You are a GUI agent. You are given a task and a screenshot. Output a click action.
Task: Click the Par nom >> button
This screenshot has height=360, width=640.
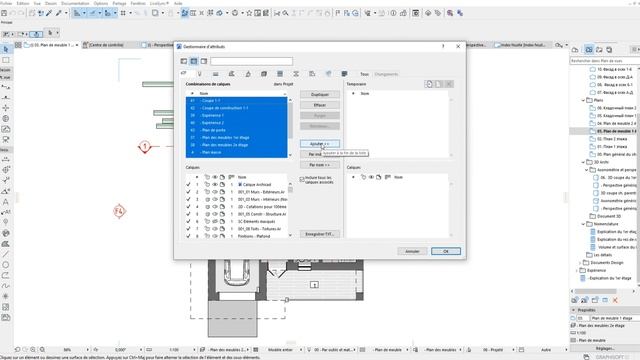pos(320,165)
